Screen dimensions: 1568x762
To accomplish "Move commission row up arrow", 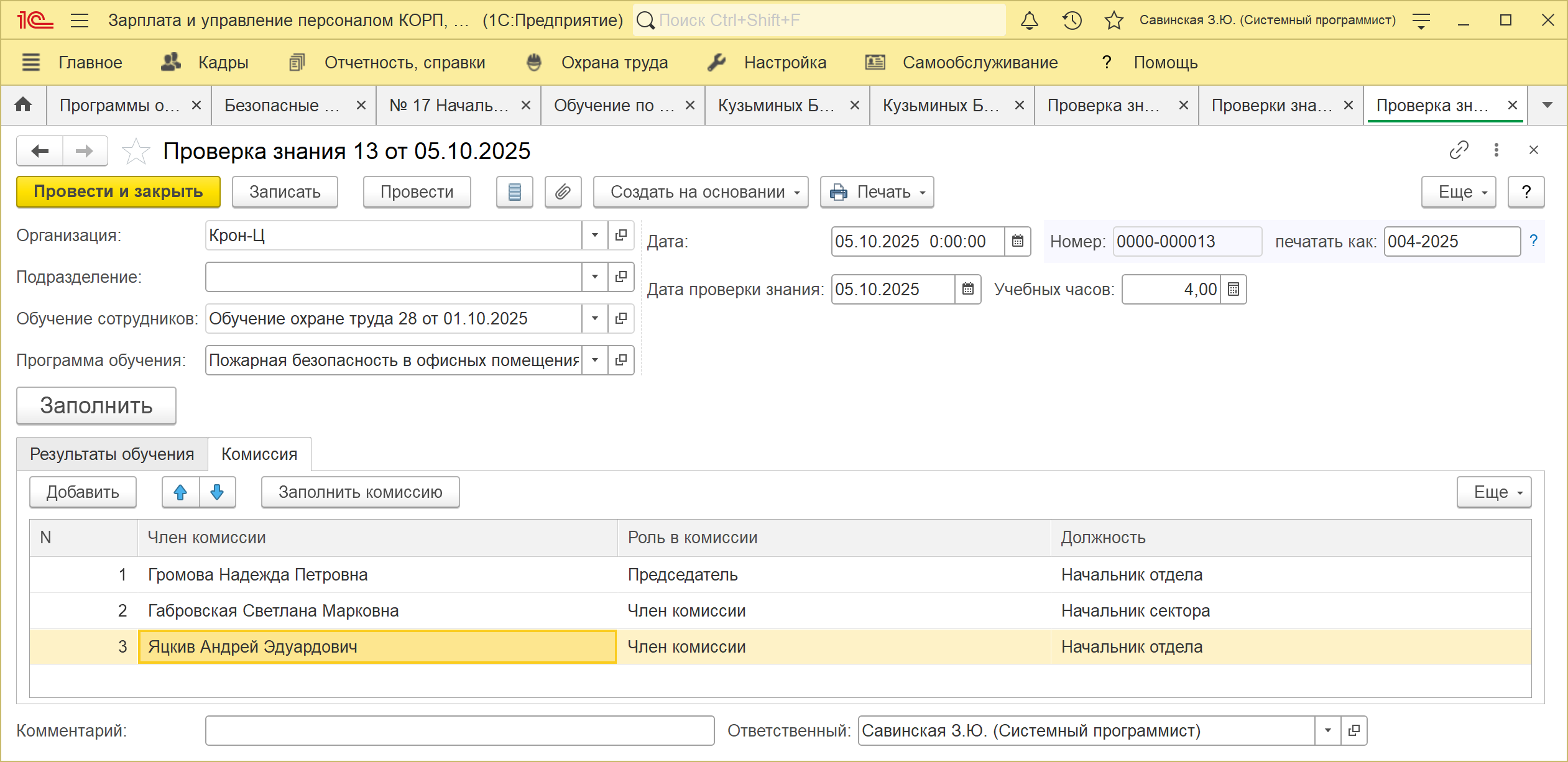I will (180, 492).
